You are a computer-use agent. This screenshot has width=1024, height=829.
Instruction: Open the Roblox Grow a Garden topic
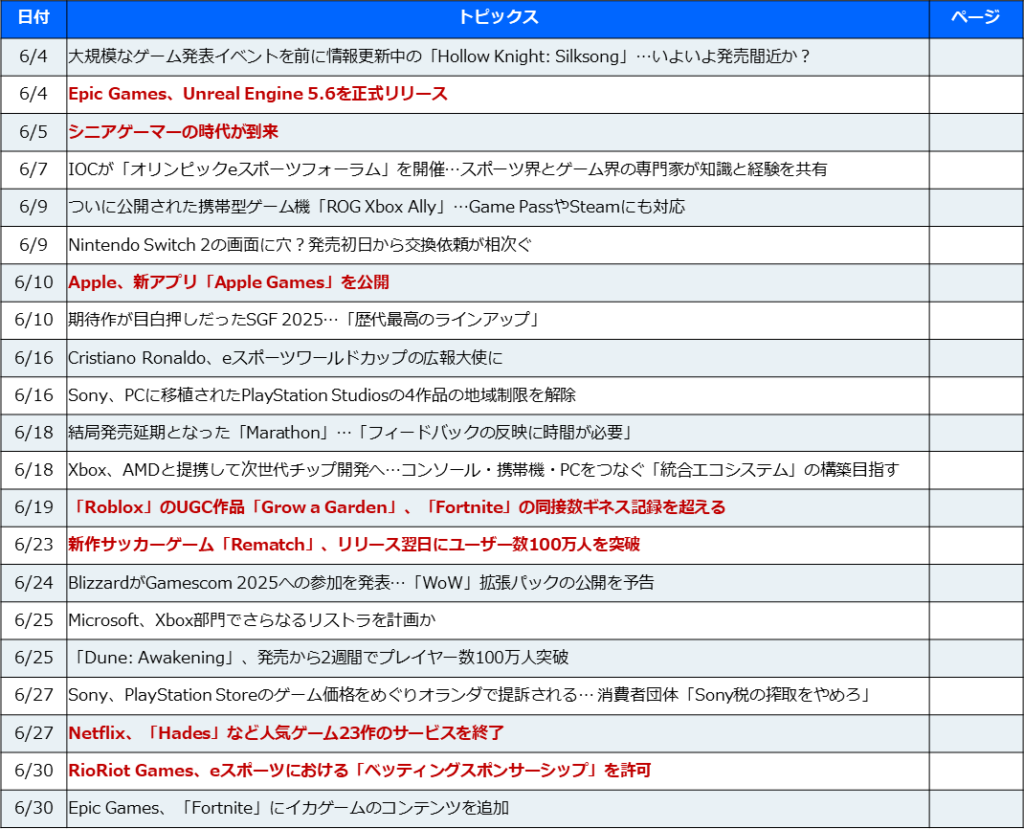point(397,508)
